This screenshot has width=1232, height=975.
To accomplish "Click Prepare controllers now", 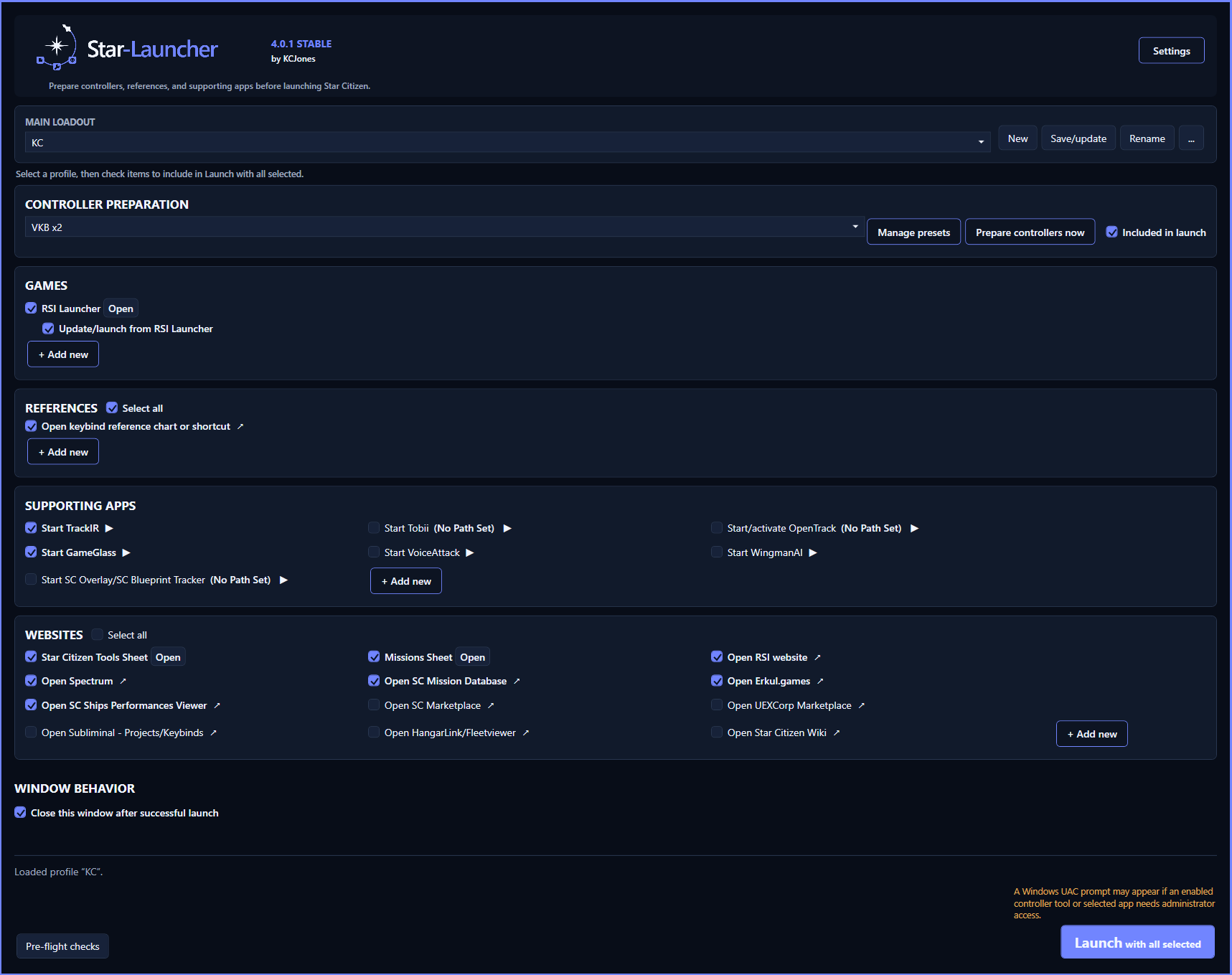I will tap(1030, 232).
